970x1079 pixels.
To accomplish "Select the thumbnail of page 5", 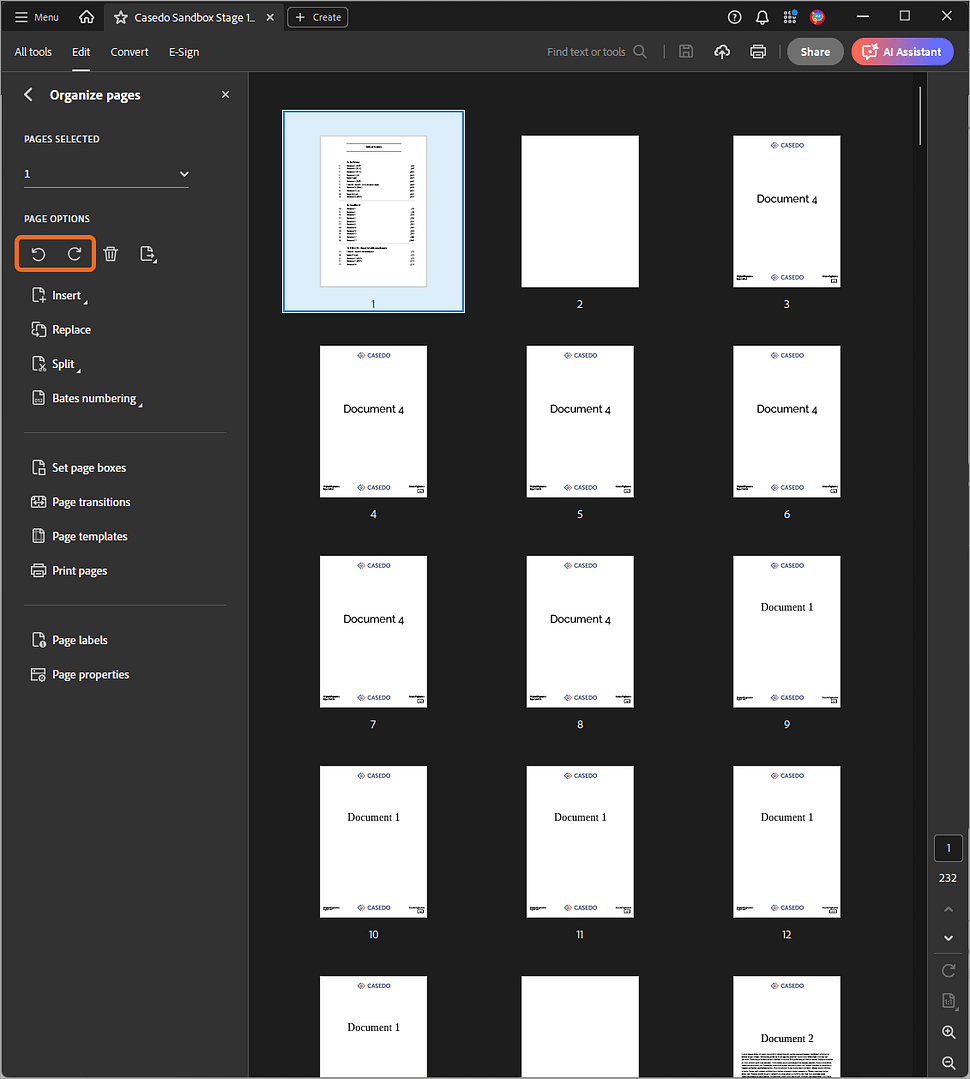I will [579, 421].
